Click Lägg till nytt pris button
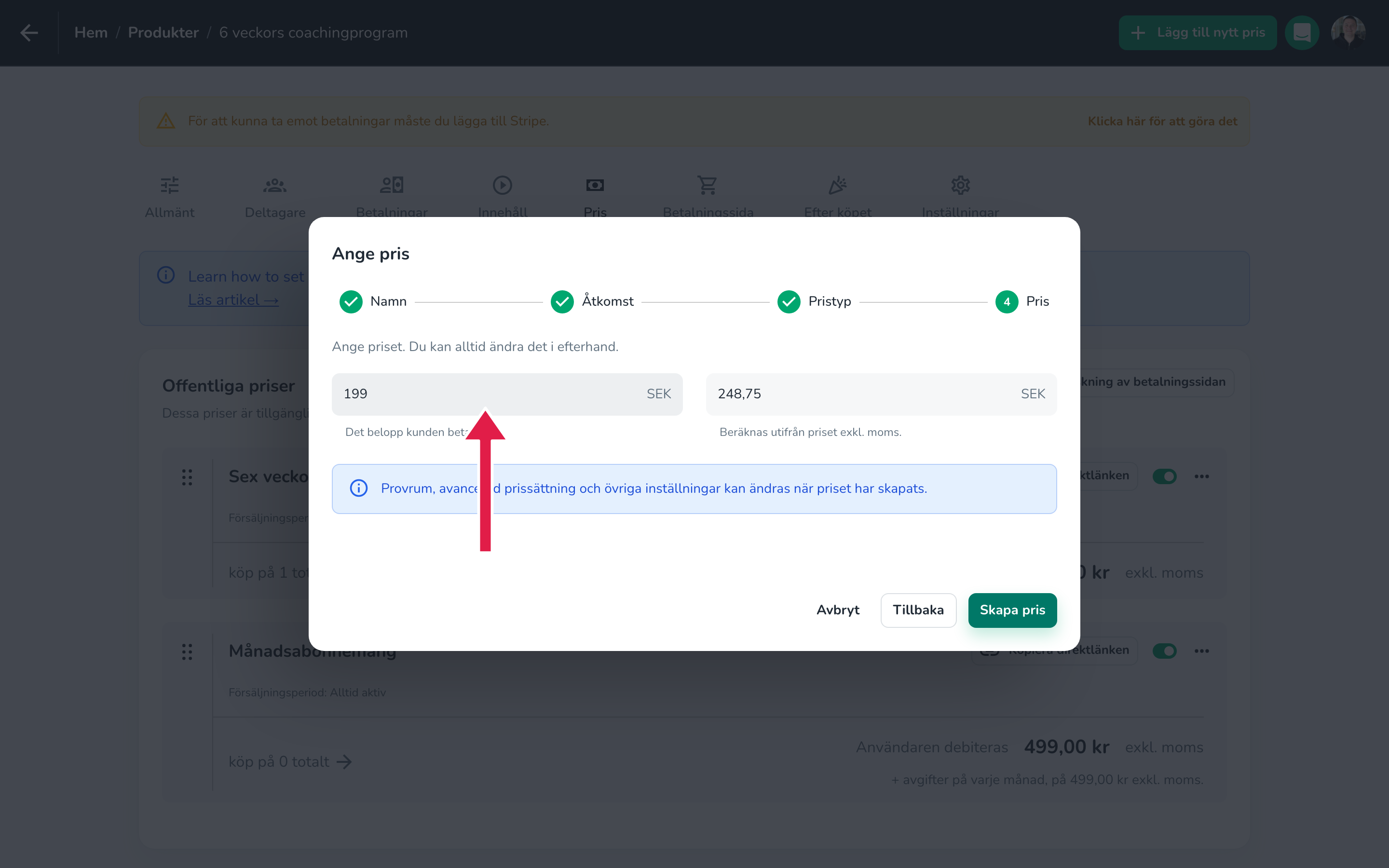The image size is (1389, 868). 1198,33
